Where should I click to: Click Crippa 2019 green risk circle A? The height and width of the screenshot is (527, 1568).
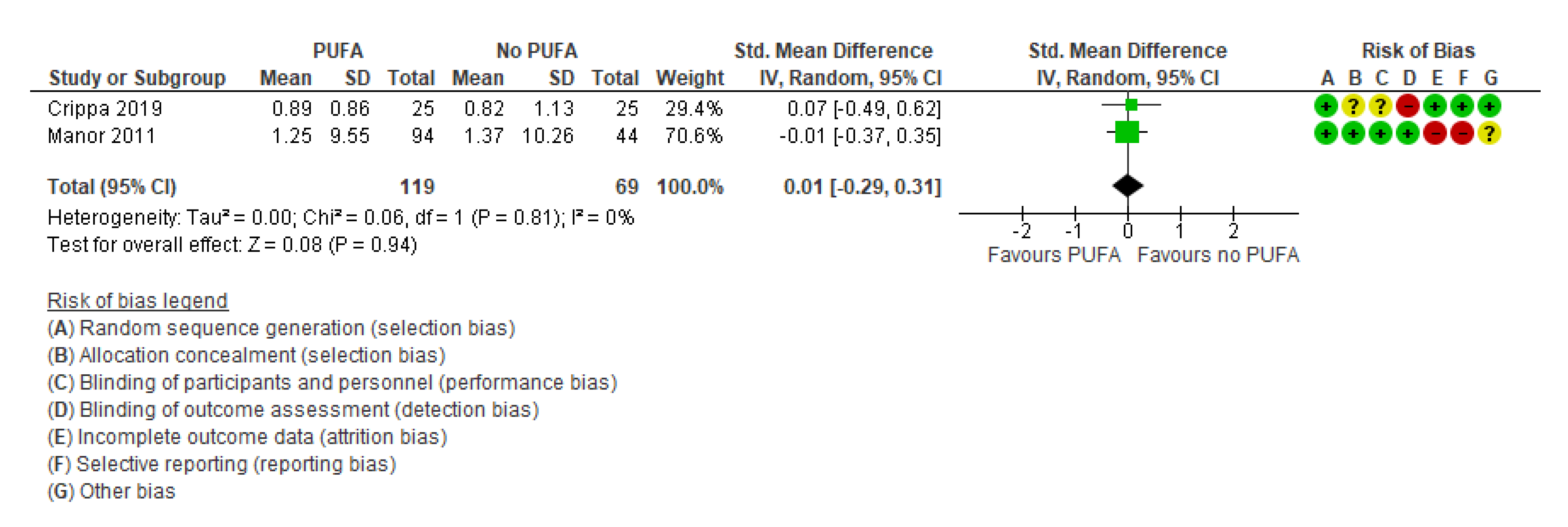click(x=1326, y=106)
